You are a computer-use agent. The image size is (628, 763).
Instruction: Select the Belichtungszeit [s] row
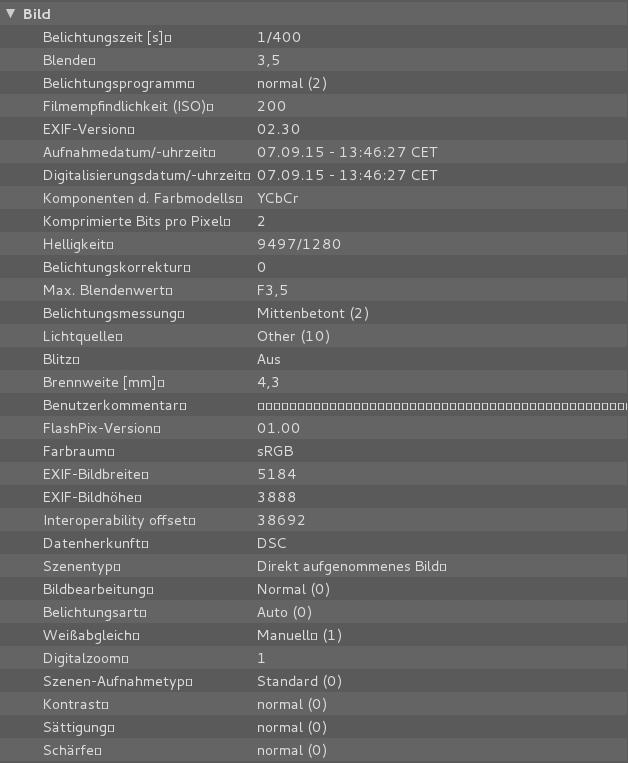coord(107,37)
